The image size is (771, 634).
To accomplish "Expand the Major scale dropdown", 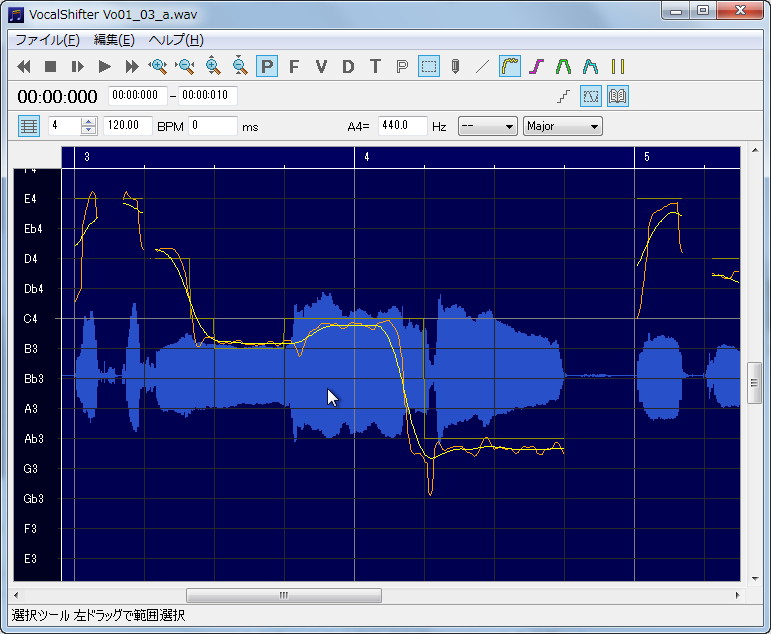I will coord(563,126).
